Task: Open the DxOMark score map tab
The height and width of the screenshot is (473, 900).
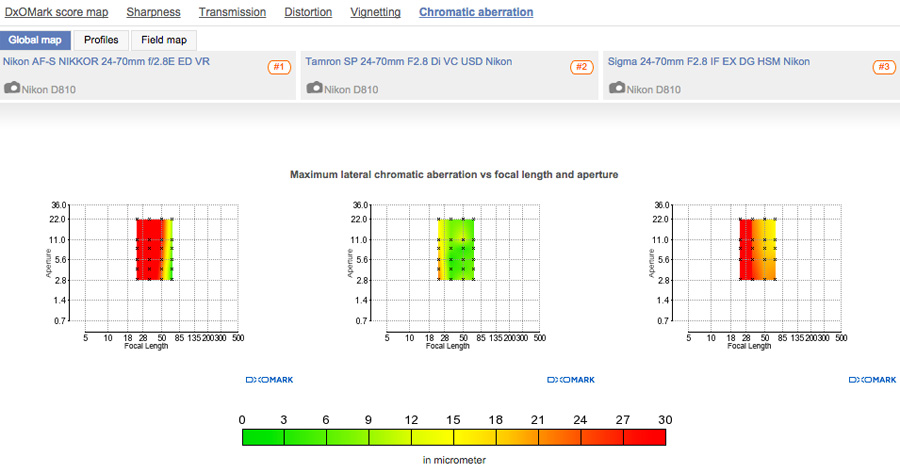Action: 56,12
